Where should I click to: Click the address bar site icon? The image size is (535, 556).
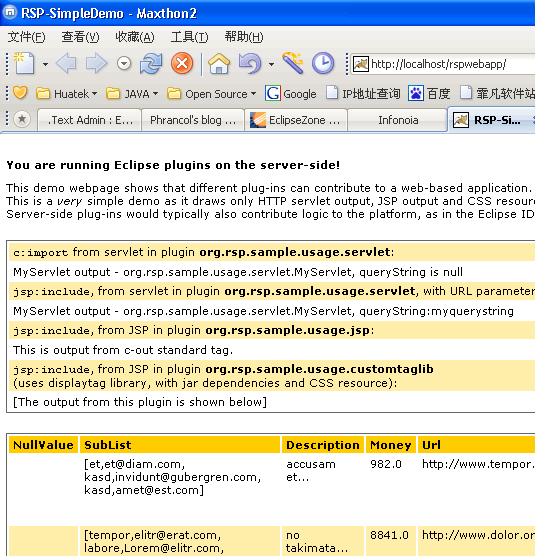tap(361, 64)
